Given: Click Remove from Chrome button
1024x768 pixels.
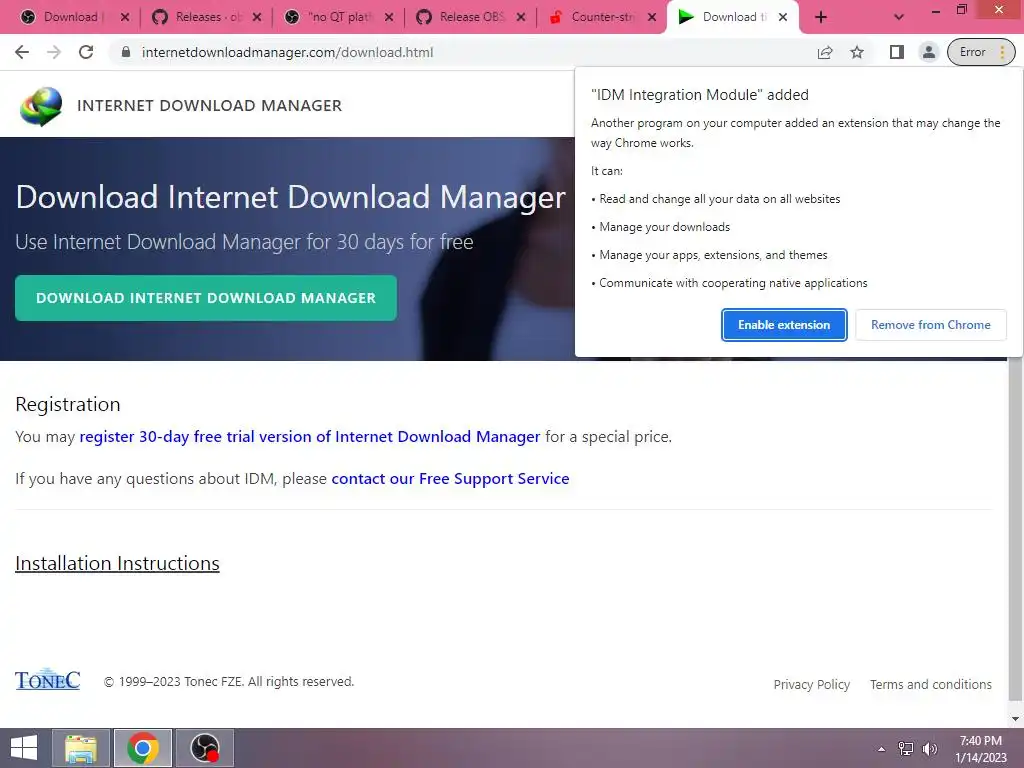Looking at the screenshot, I should click(x=930, y=325).
